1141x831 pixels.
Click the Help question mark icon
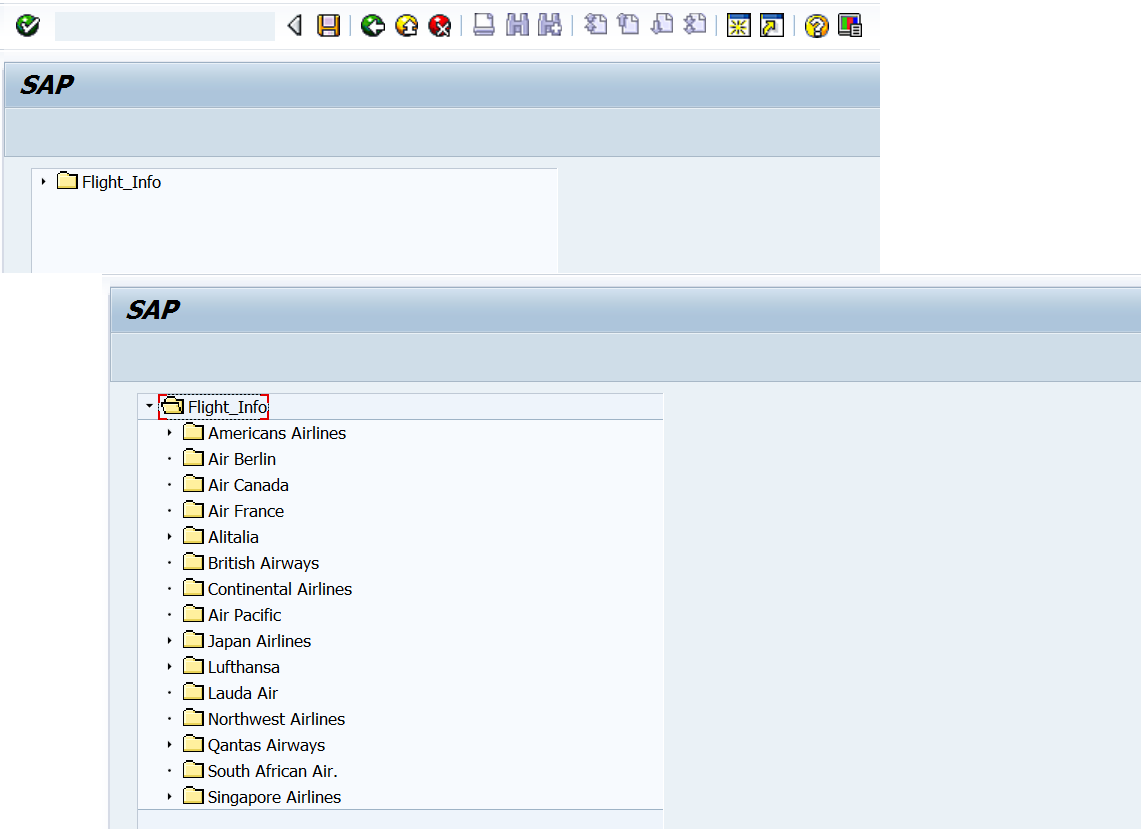pos(816,25)
